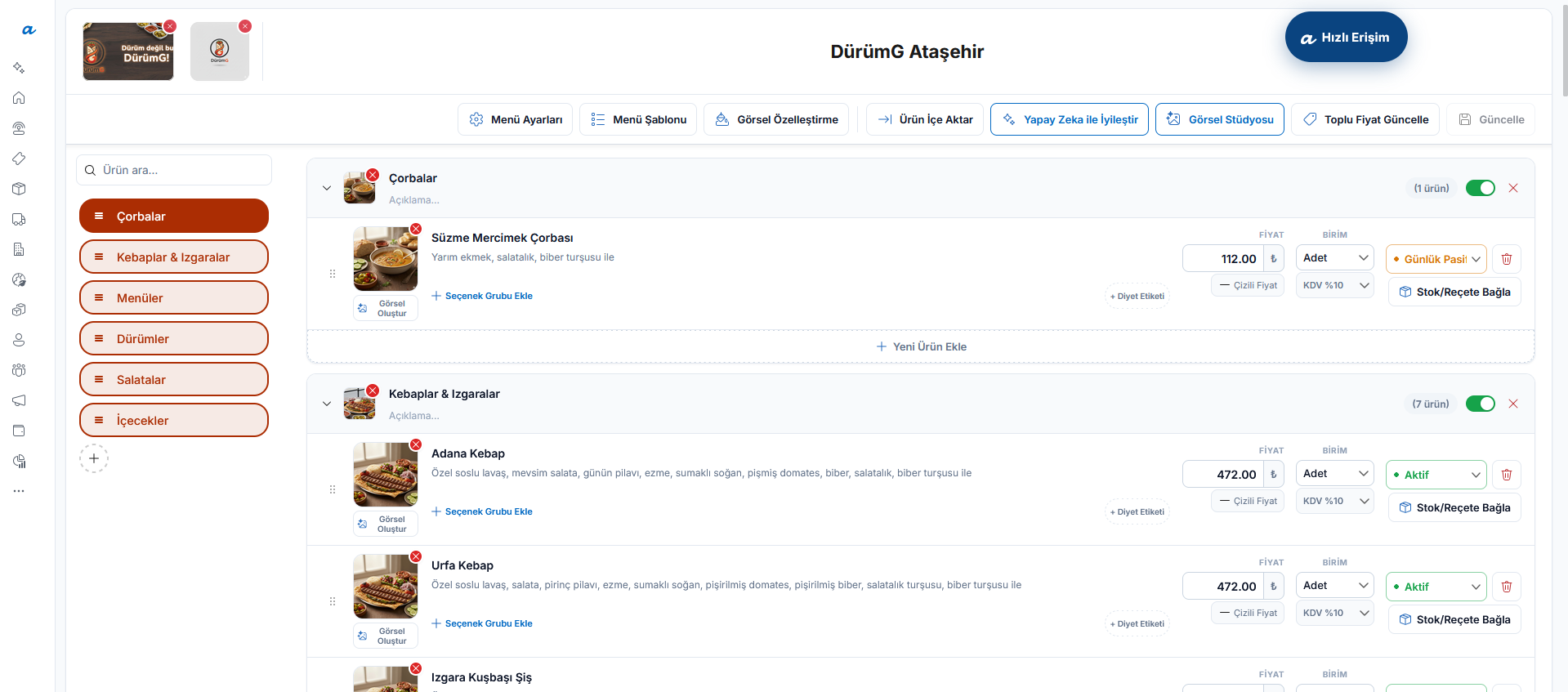Viewport: 1568px width, 692px height.
Task: Open KDV %10 dropdown for Adana Kebap
Action: tap(1335, 501)
